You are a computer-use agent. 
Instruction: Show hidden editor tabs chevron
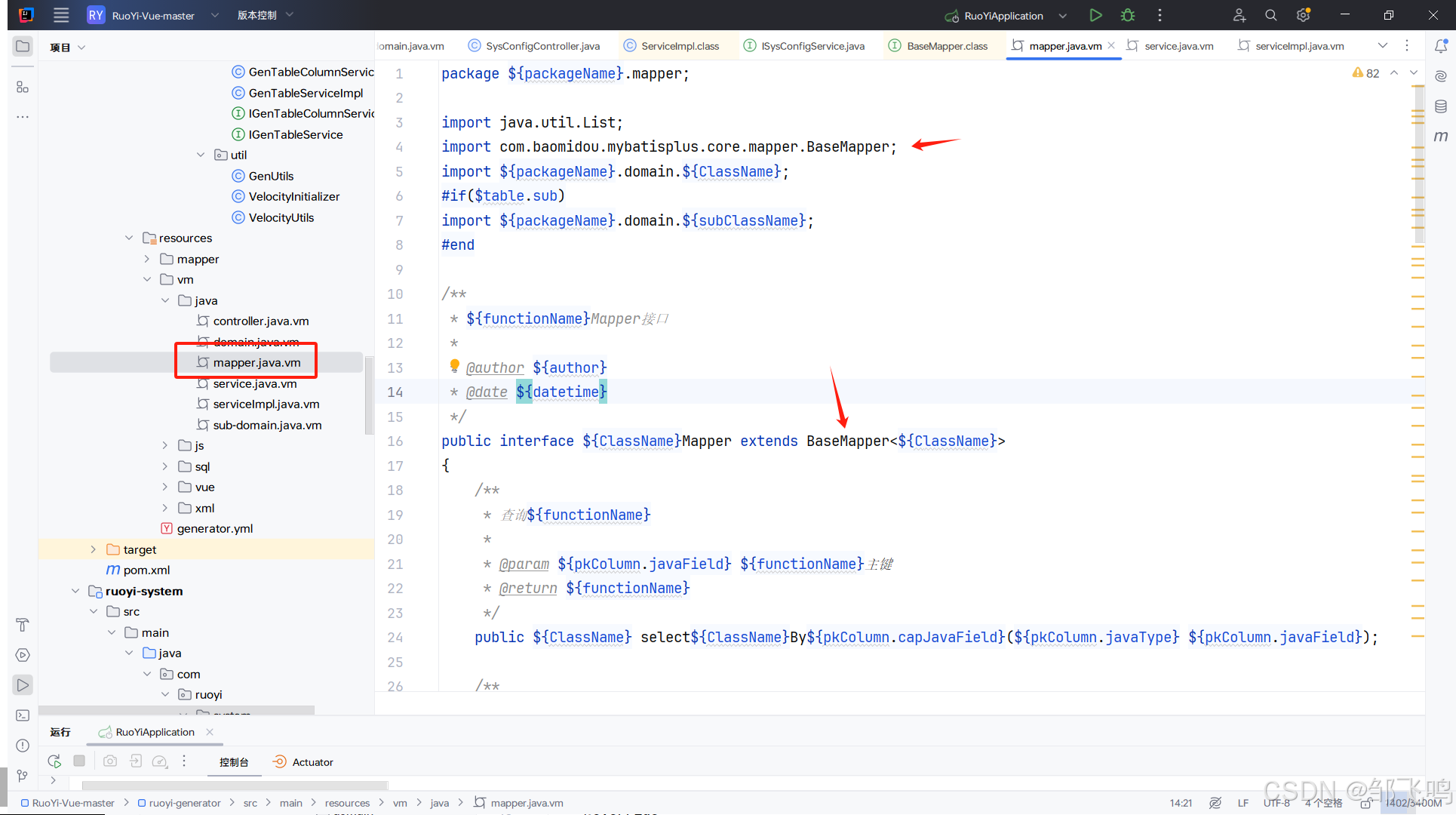1383,46
